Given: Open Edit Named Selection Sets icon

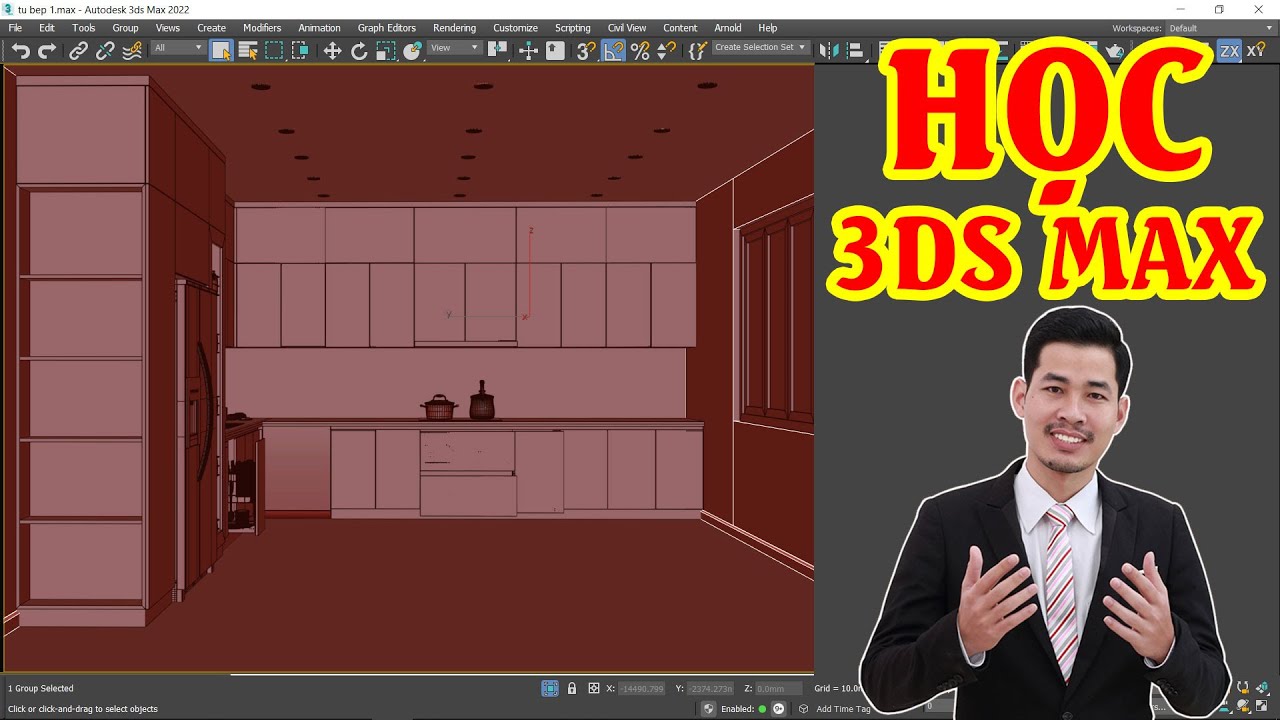Looking at the screenshot, I should tap(697, 50).
